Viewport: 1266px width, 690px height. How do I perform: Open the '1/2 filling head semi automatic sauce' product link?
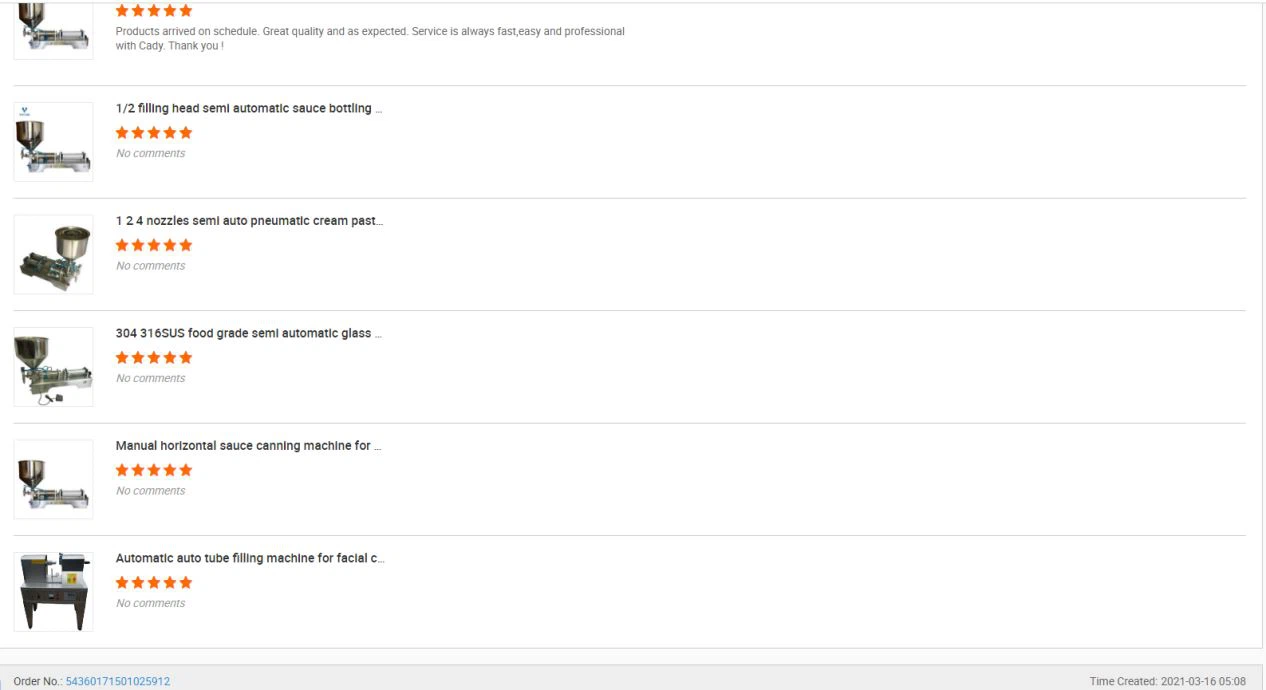(x=248, y=108)
